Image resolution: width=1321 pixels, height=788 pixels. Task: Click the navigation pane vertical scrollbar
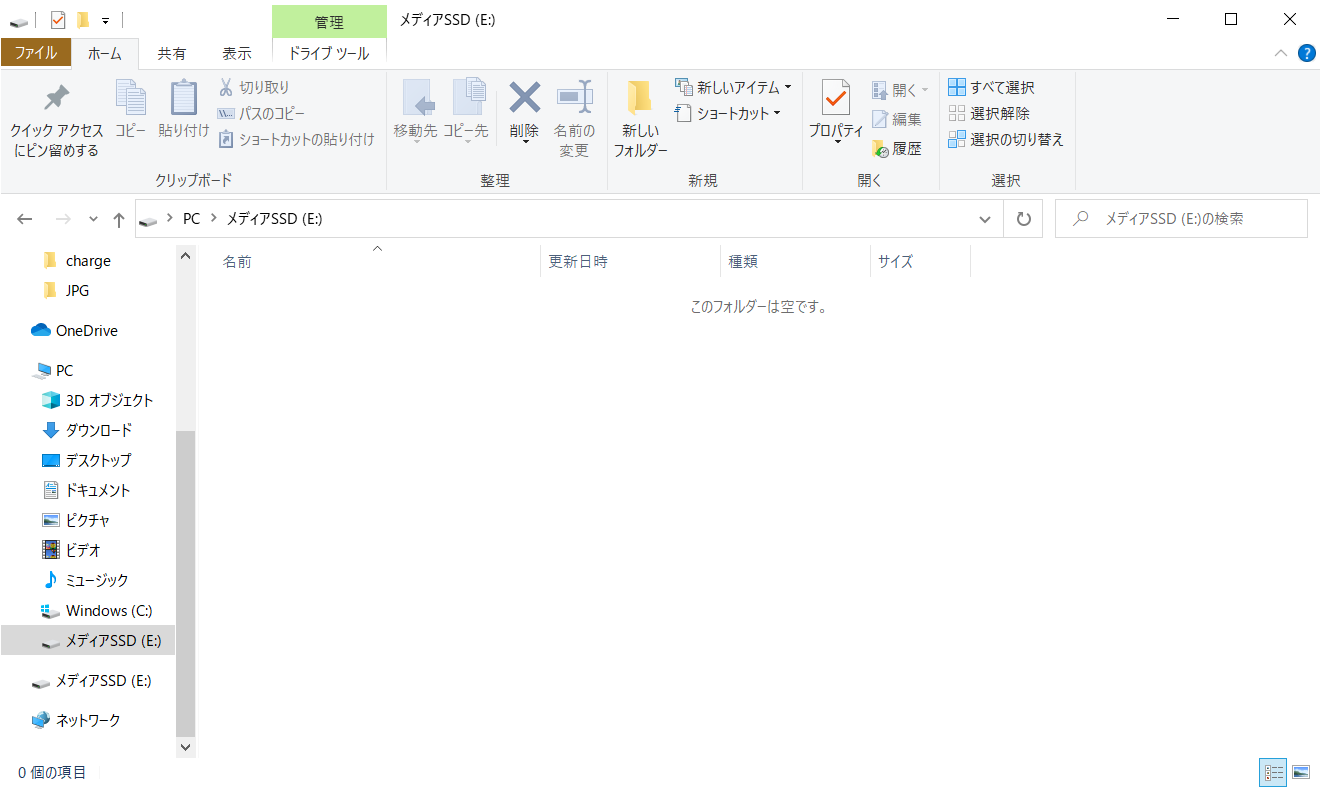186,580
